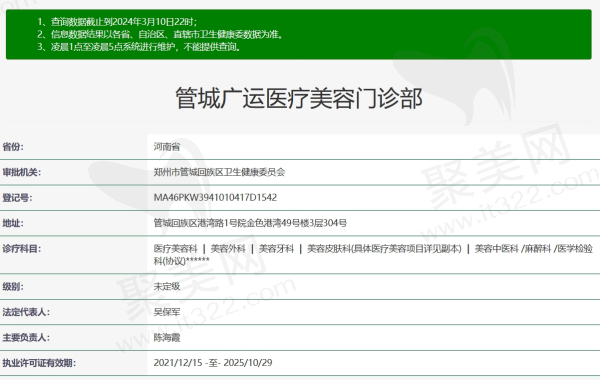Click 美容外科 in the subjects row
600x380 pixels.
[x=228, y=249]
